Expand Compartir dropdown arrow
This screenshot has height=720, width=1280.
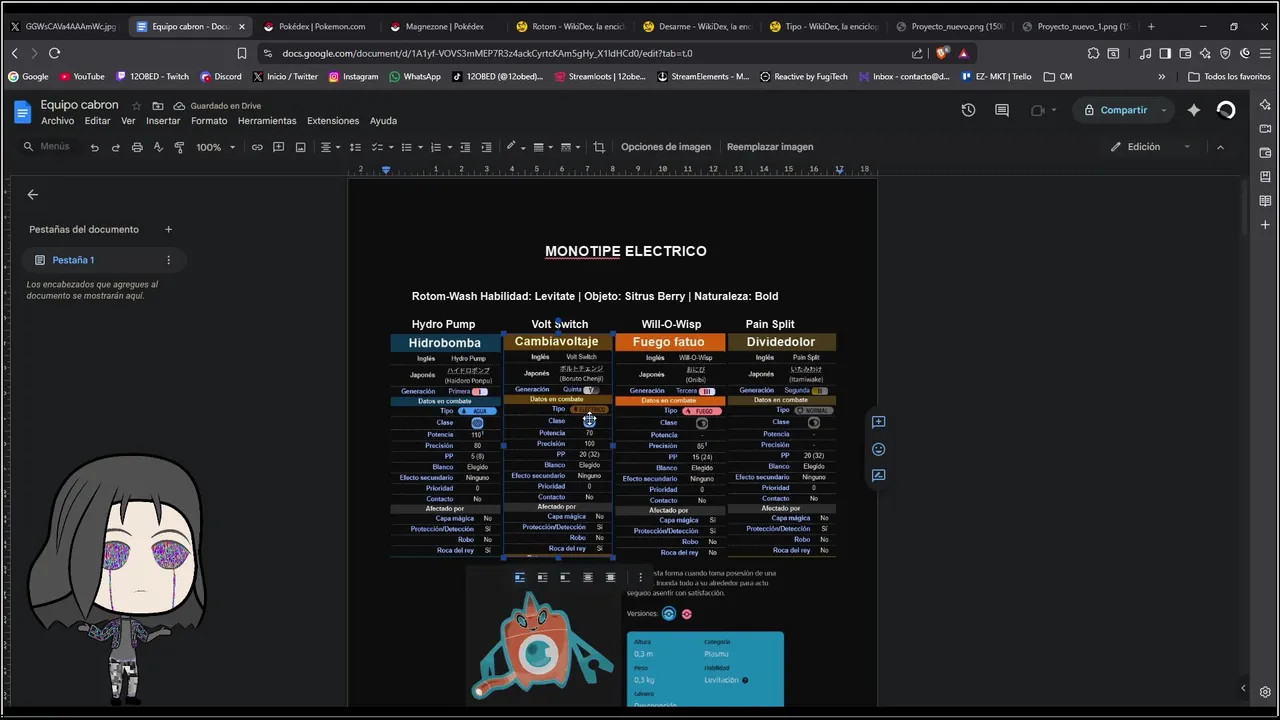tap(1164, 110)
